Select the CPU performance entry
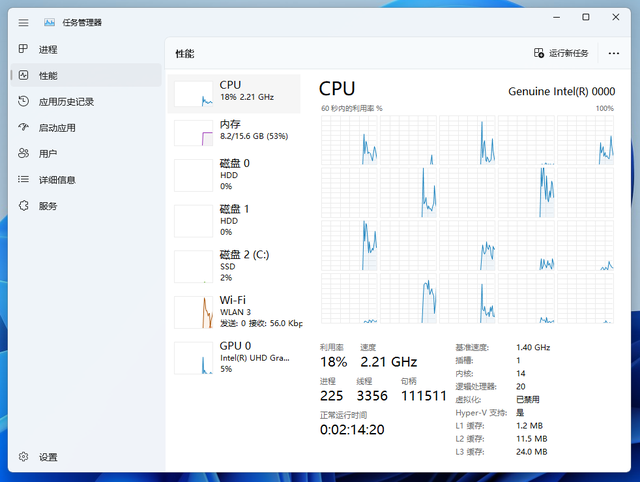This screenshot has height=482, width=640. click(x=234, y=93)
